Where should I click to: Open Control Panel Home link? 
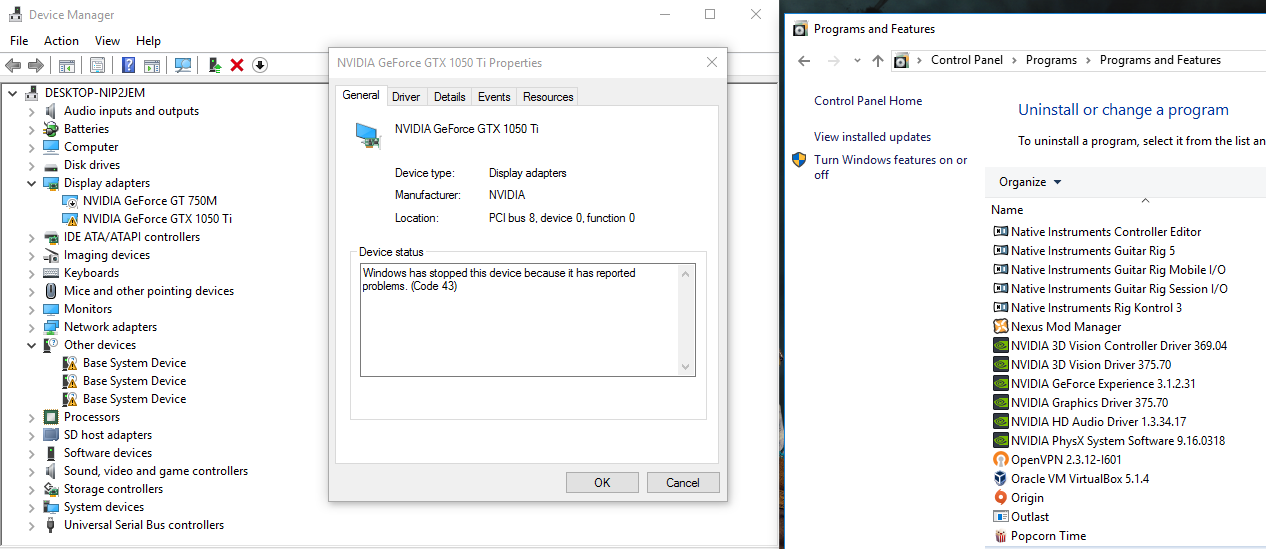[x=868, y=101]
